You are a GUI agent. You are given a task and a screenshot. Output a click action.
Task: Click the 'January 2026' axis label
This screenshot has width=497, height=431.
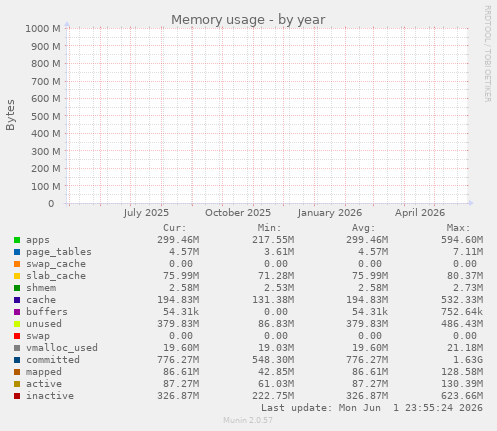pos(330,213)
